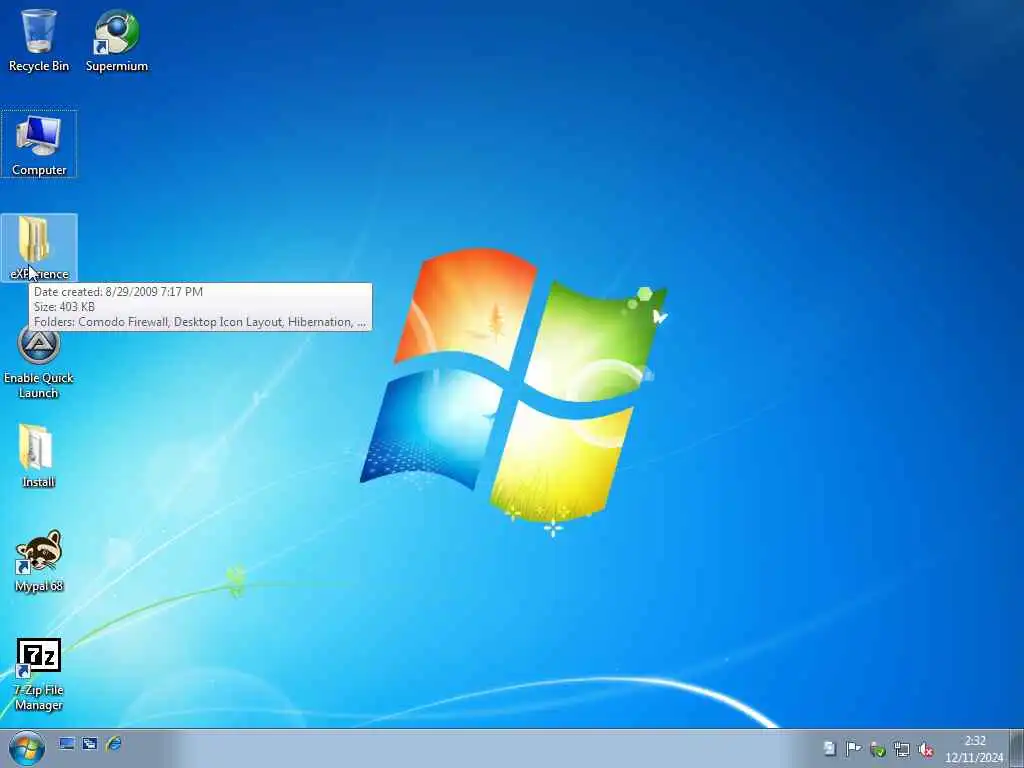Click the document tray icon
The image size is (1024, 768).
coord(829,749)
